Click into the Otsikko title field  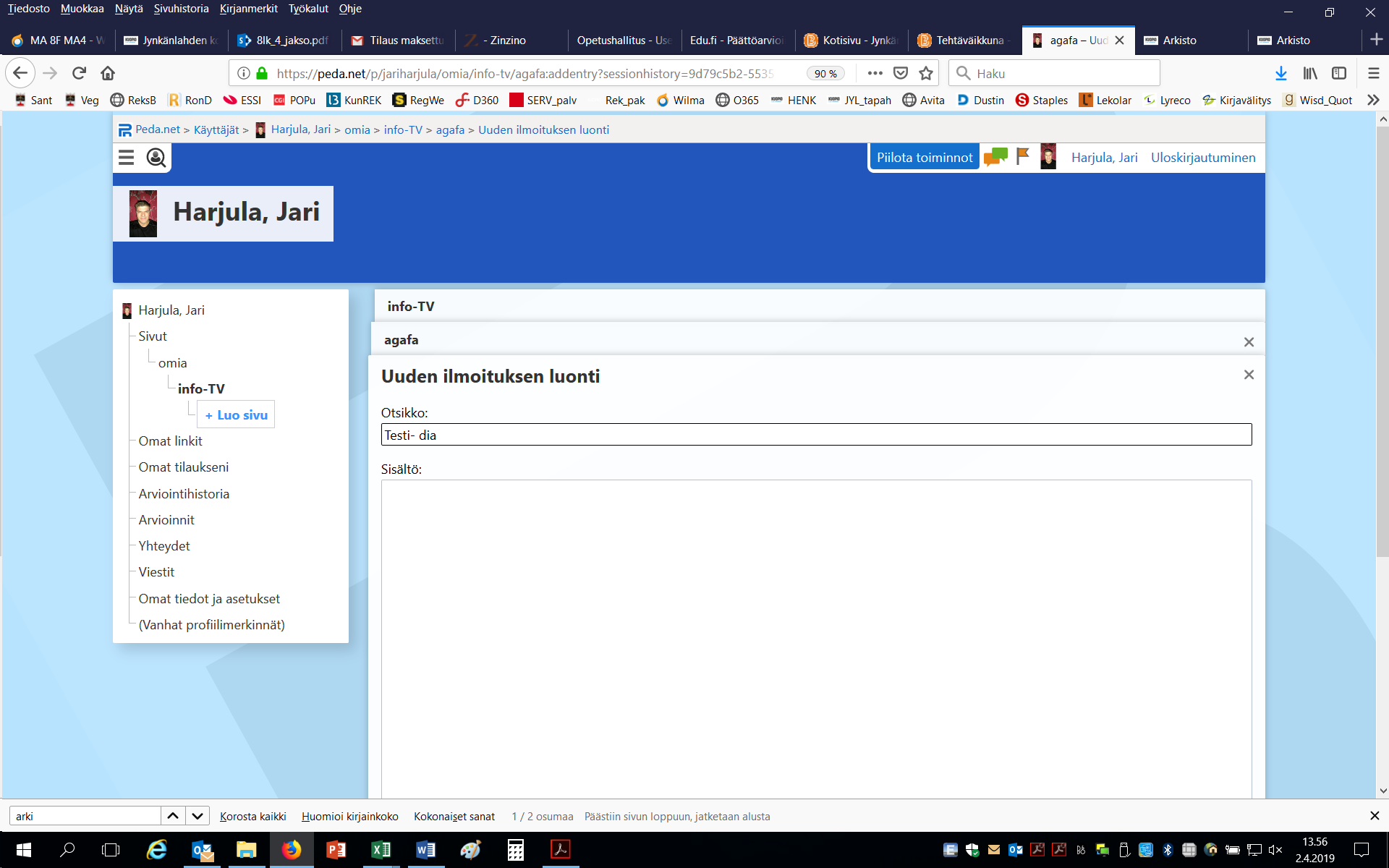[815, 435]
